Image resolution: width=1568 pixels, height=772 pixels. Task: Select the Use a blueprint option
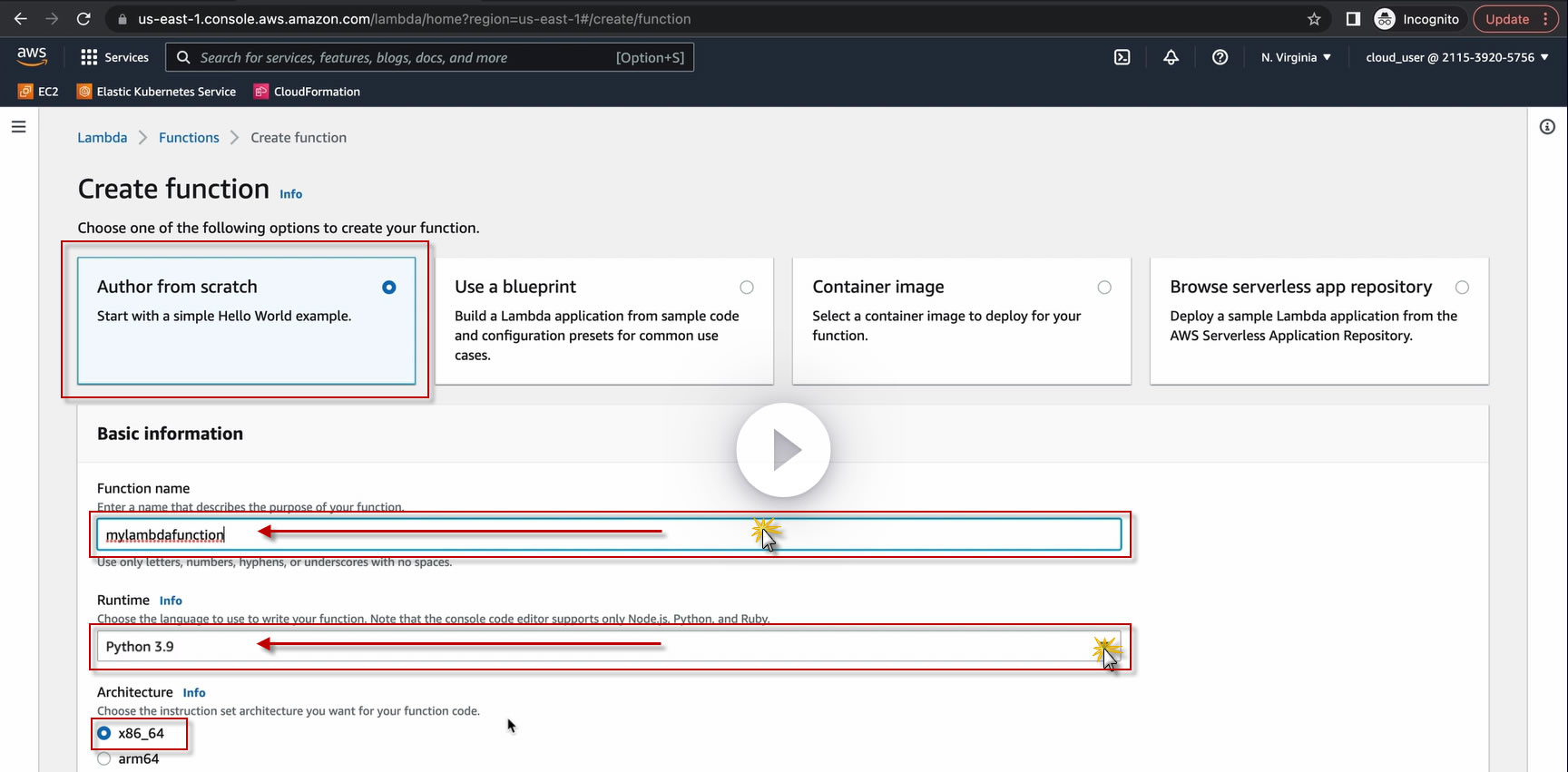604,321
